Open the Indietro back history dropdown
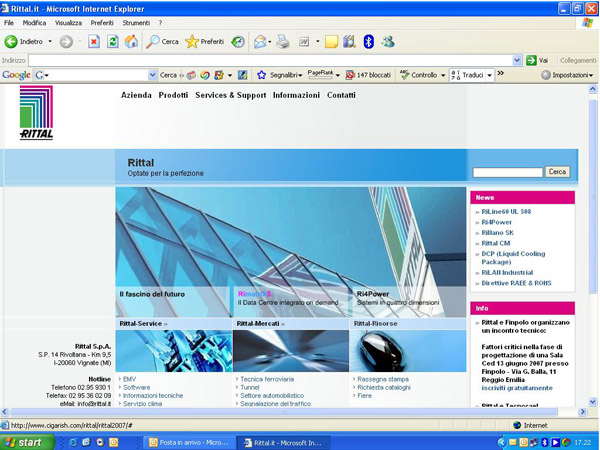 [50, 41]
